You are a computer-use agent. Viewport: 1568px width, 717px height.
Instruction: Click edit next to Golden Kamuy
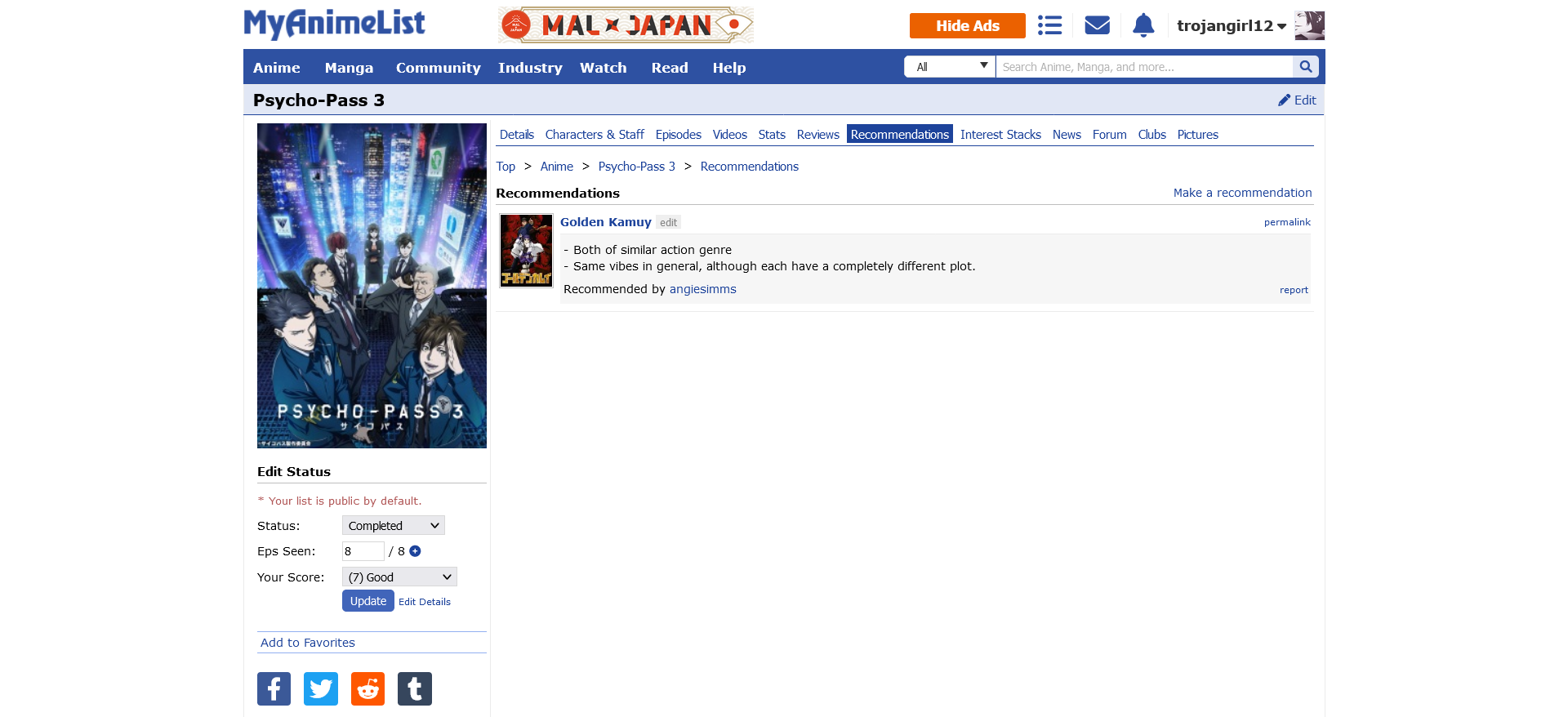[x=668, y=222]
